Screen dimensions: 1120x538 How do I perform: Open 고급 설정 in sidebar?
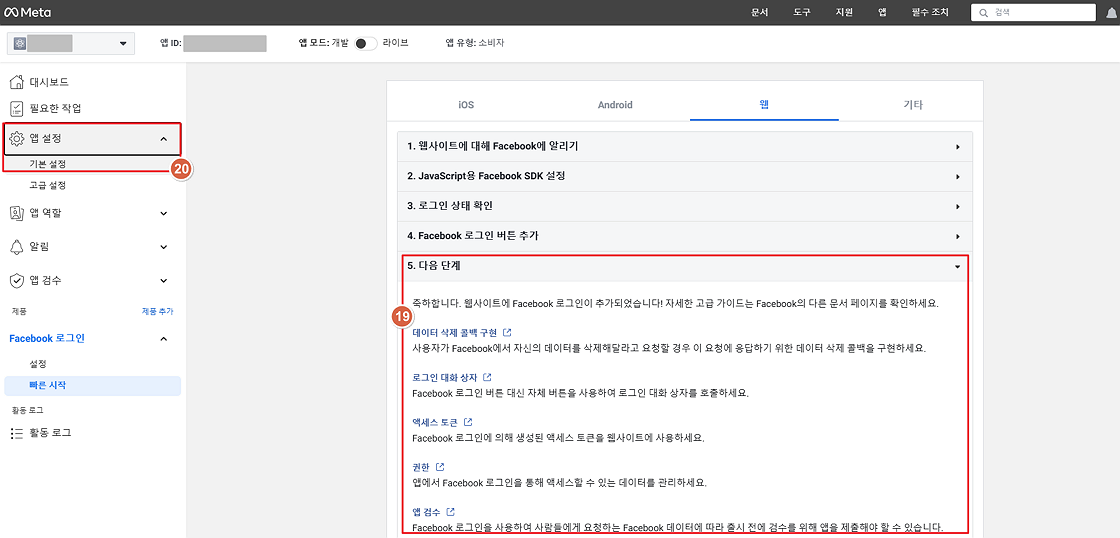point(48,185)
